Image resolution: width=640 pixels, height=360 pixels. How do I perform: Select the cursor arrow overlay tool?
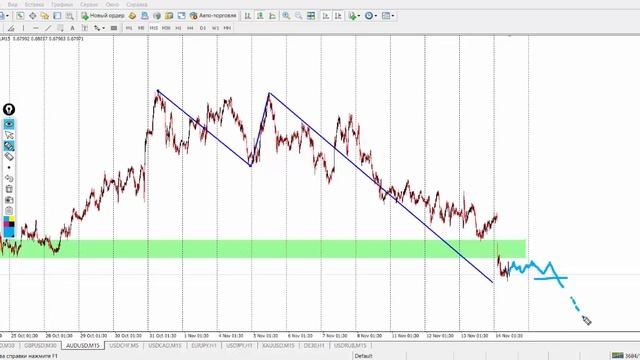(x=9, y=135)
